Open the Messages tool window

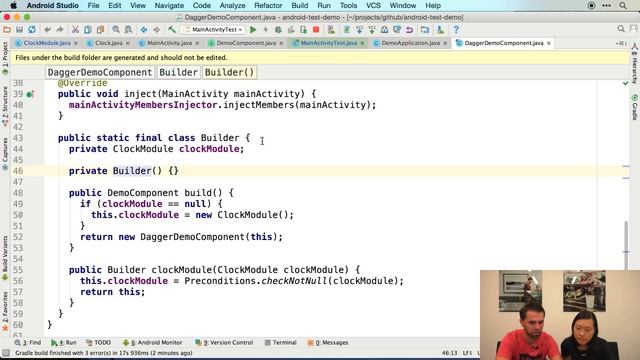328,342
